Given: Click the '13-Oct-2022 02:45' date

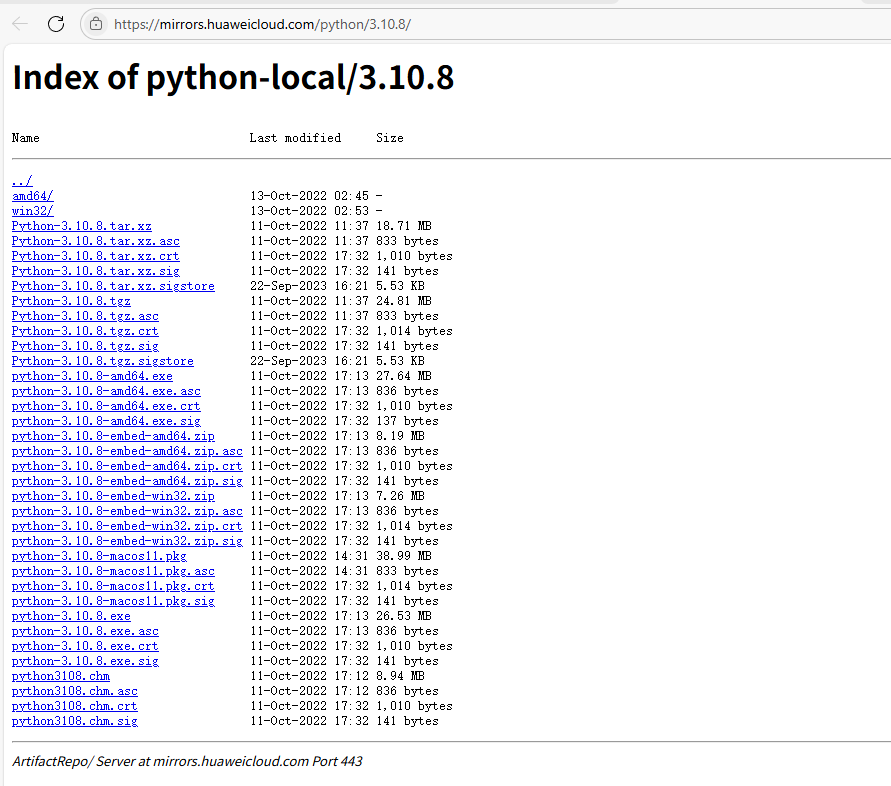Looking at the screenshot, I should [310, 196].
